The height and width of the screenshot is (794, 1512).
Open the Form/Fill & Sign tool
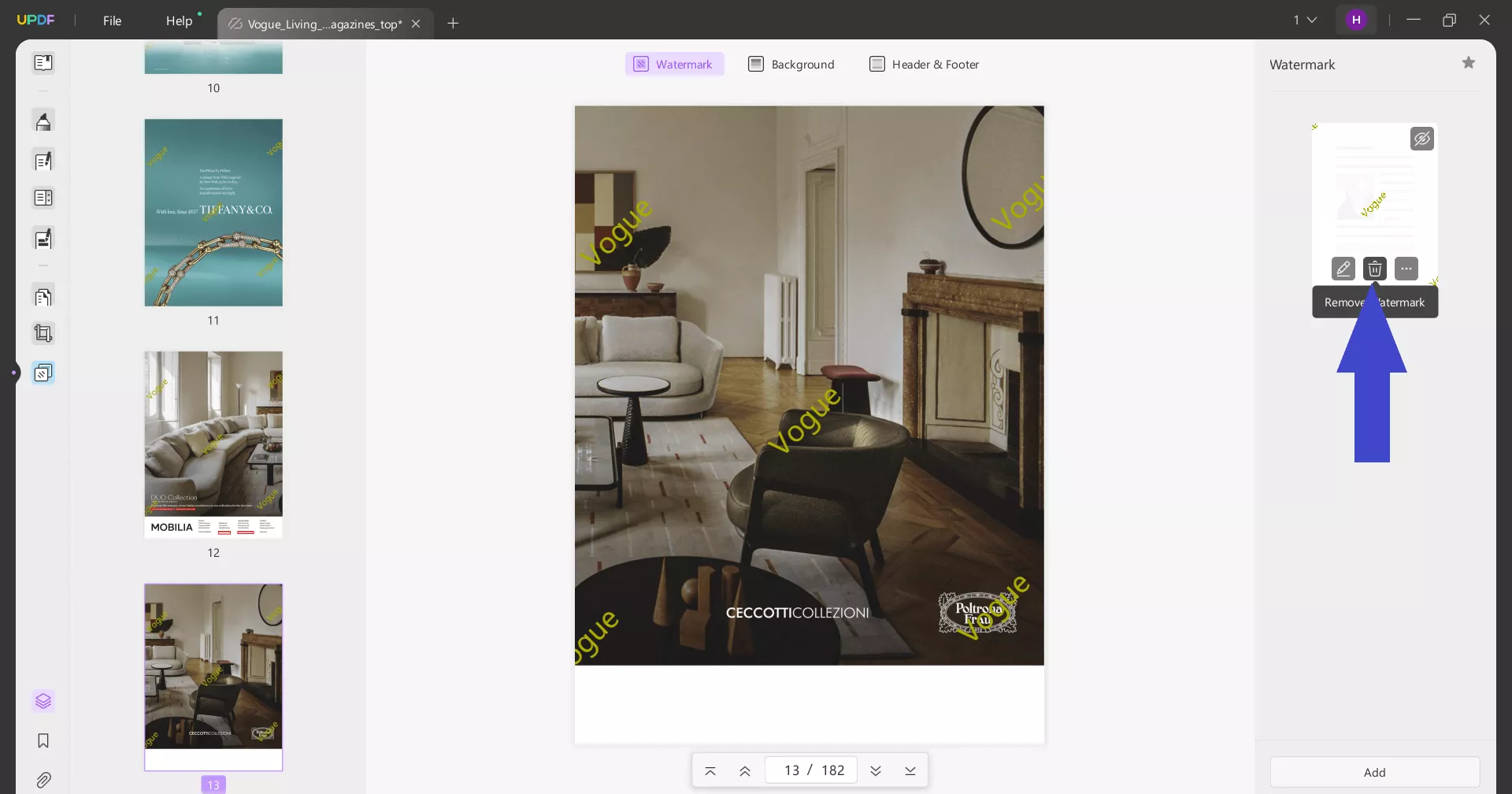tap(43, 239)
